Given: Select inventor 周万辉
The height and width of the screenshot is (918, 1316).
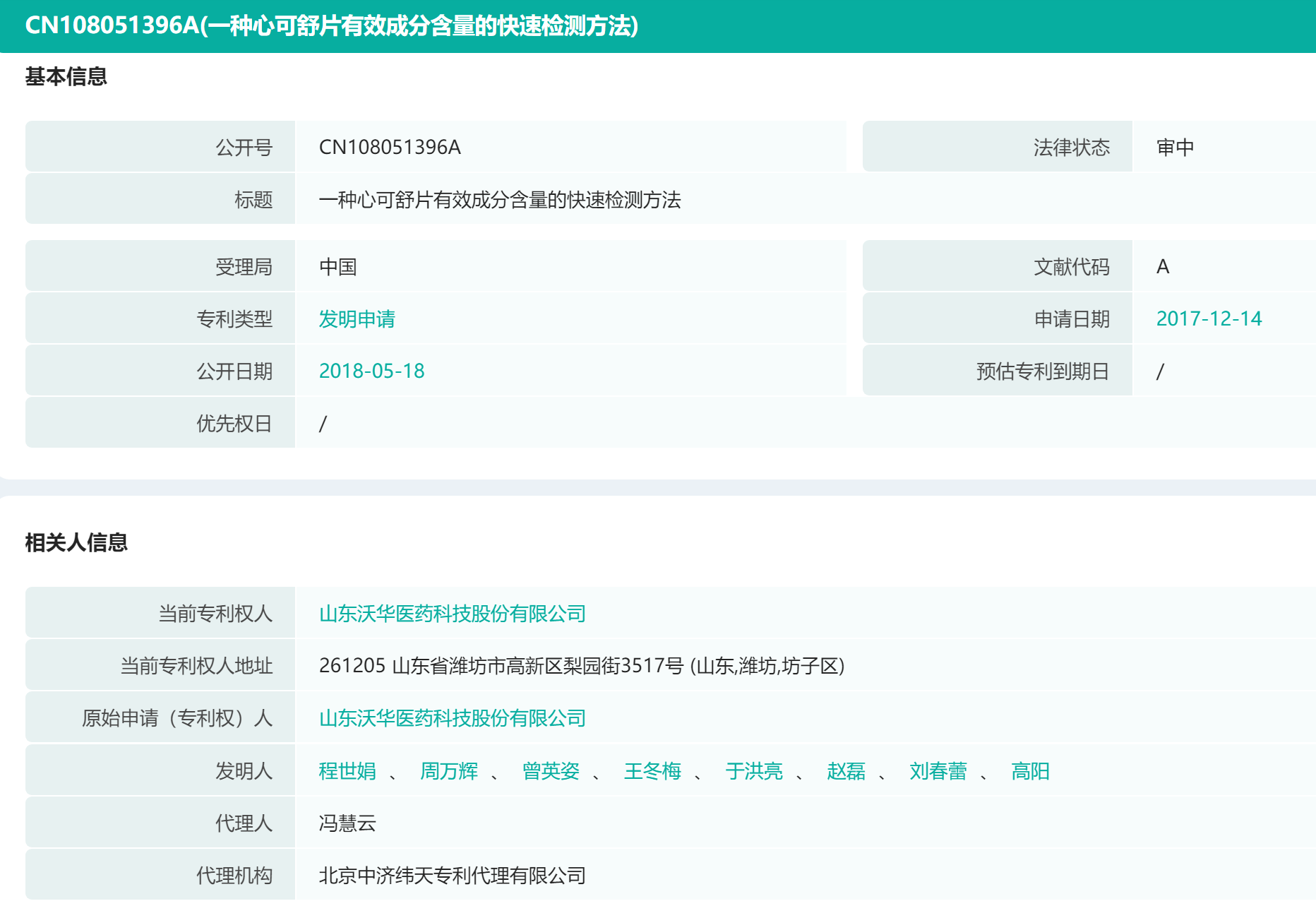Looking at the screenshot, I should [448, 771].
